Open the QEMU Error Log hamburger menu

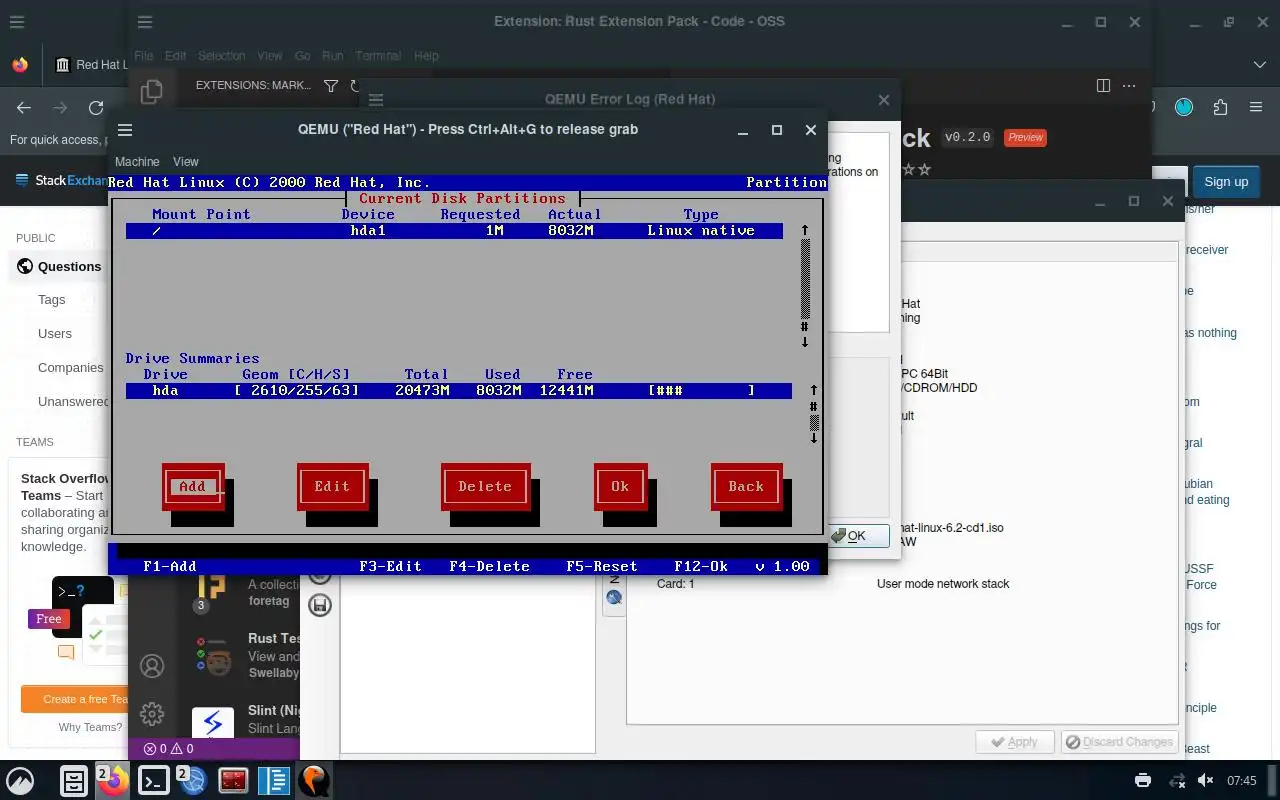click(376, 100)
